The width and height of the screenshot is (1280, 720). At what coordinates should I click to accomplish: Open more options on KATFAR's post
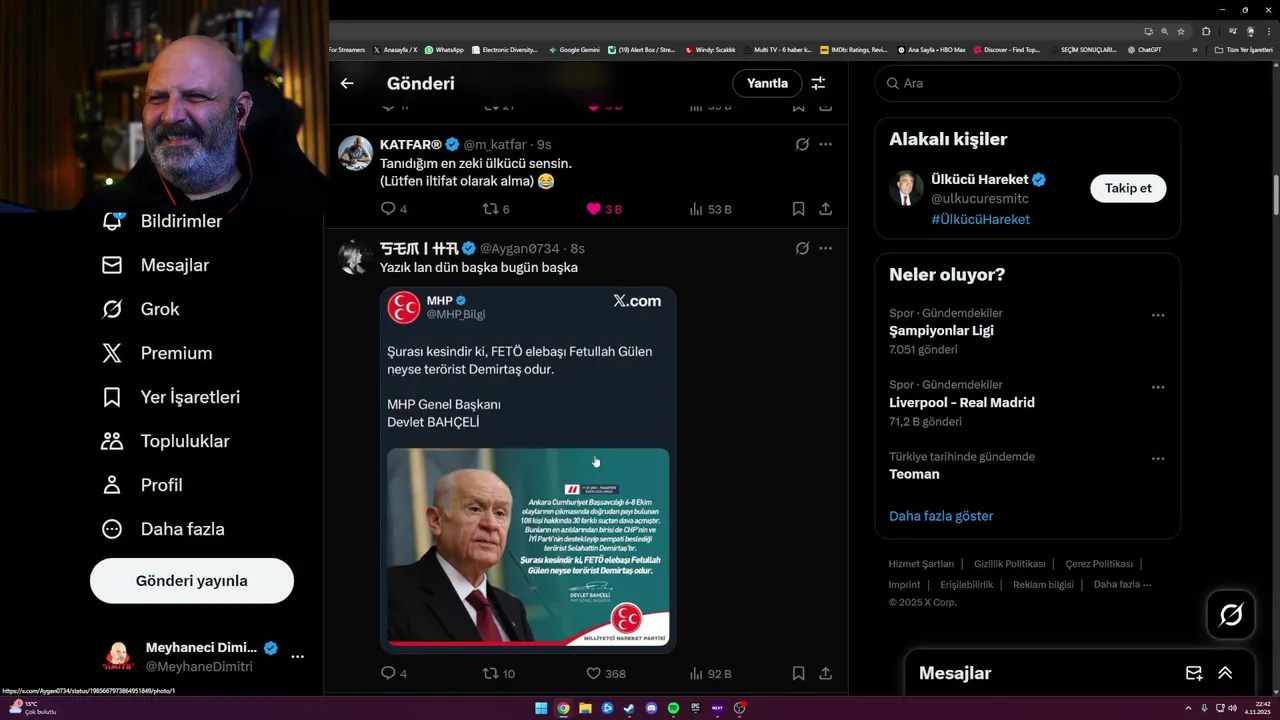[825, 144]
